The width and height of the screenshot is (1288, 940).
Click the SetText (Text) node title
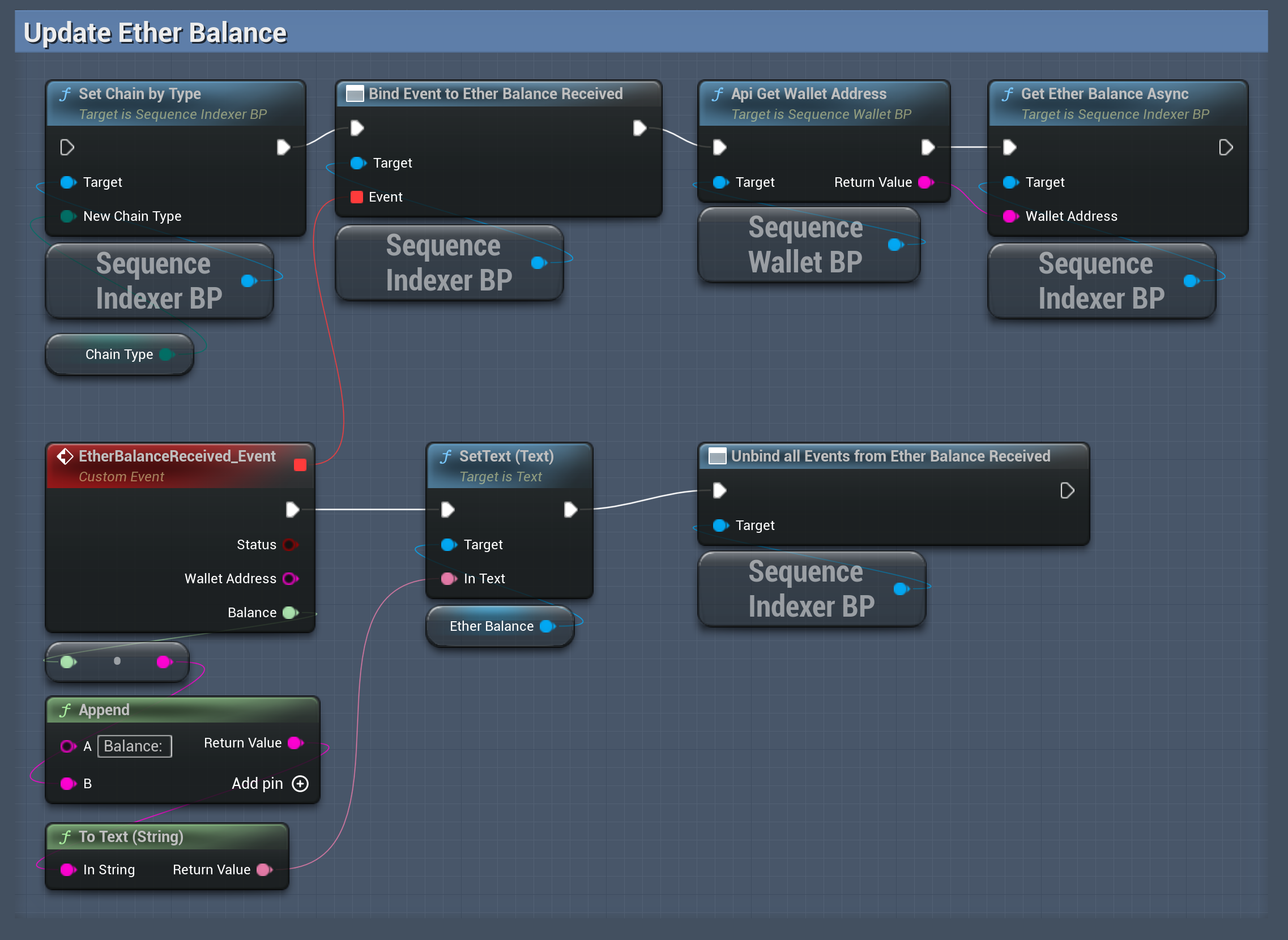click(x=506, y=456)
